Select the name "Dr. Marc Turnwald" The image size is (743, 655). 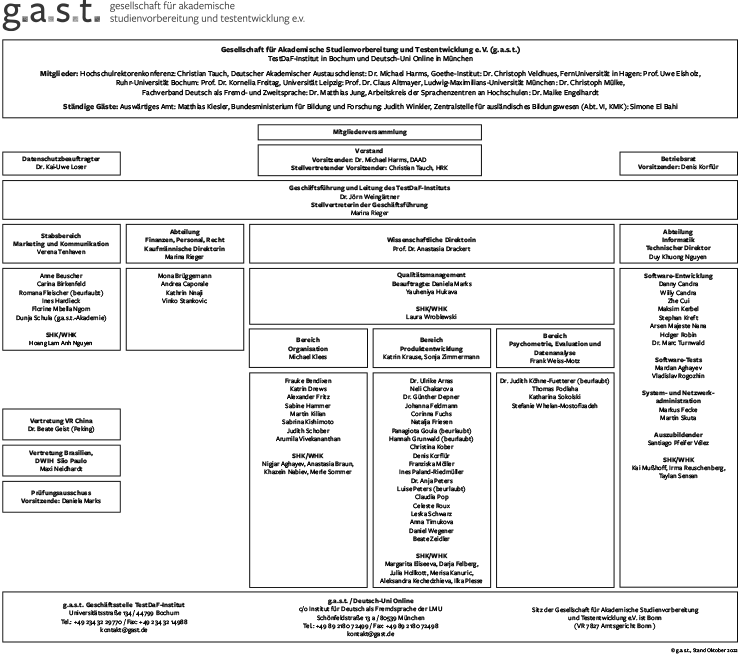tap(678, 343)
